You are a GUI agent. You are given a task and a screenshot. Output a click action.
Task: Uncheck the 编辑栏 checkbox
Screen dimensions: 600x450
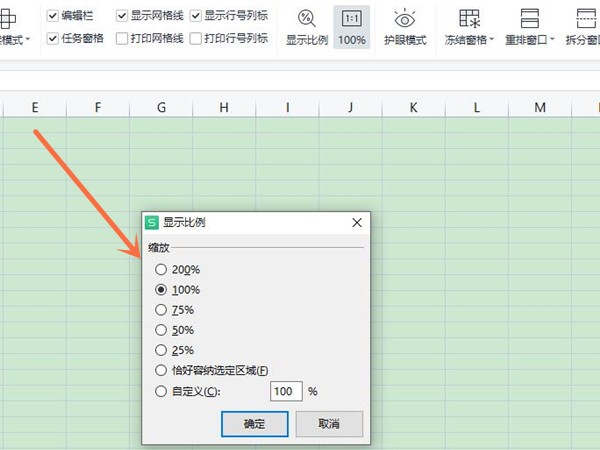pos(53,16)
